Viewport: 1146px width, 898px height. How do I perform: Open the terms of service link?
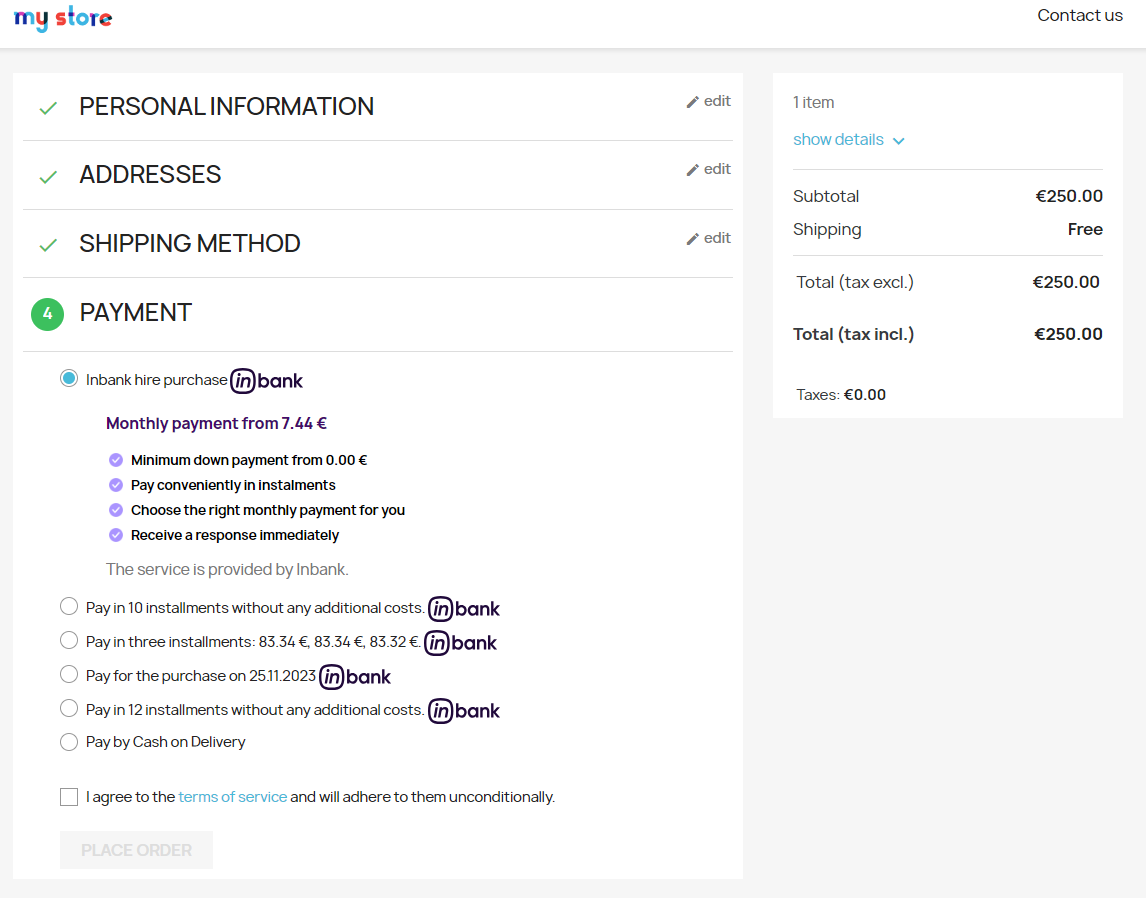(232, 797)
